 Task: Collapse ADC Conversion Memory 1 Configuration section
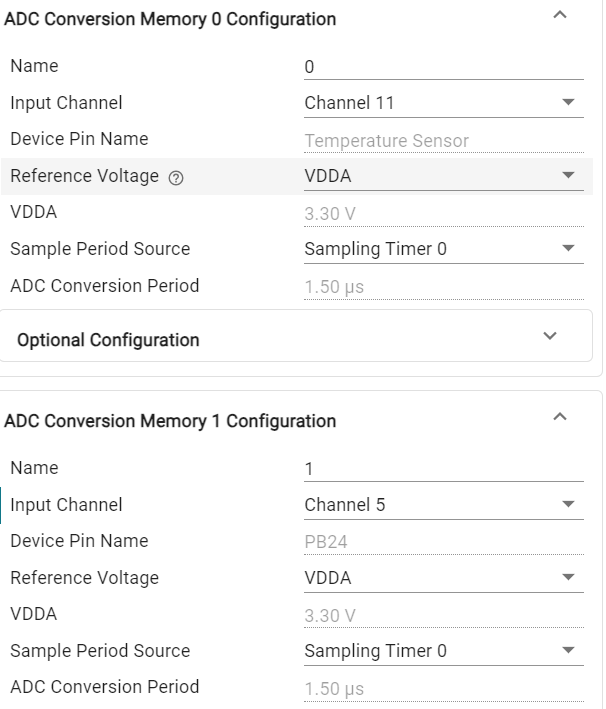point(560,416)
